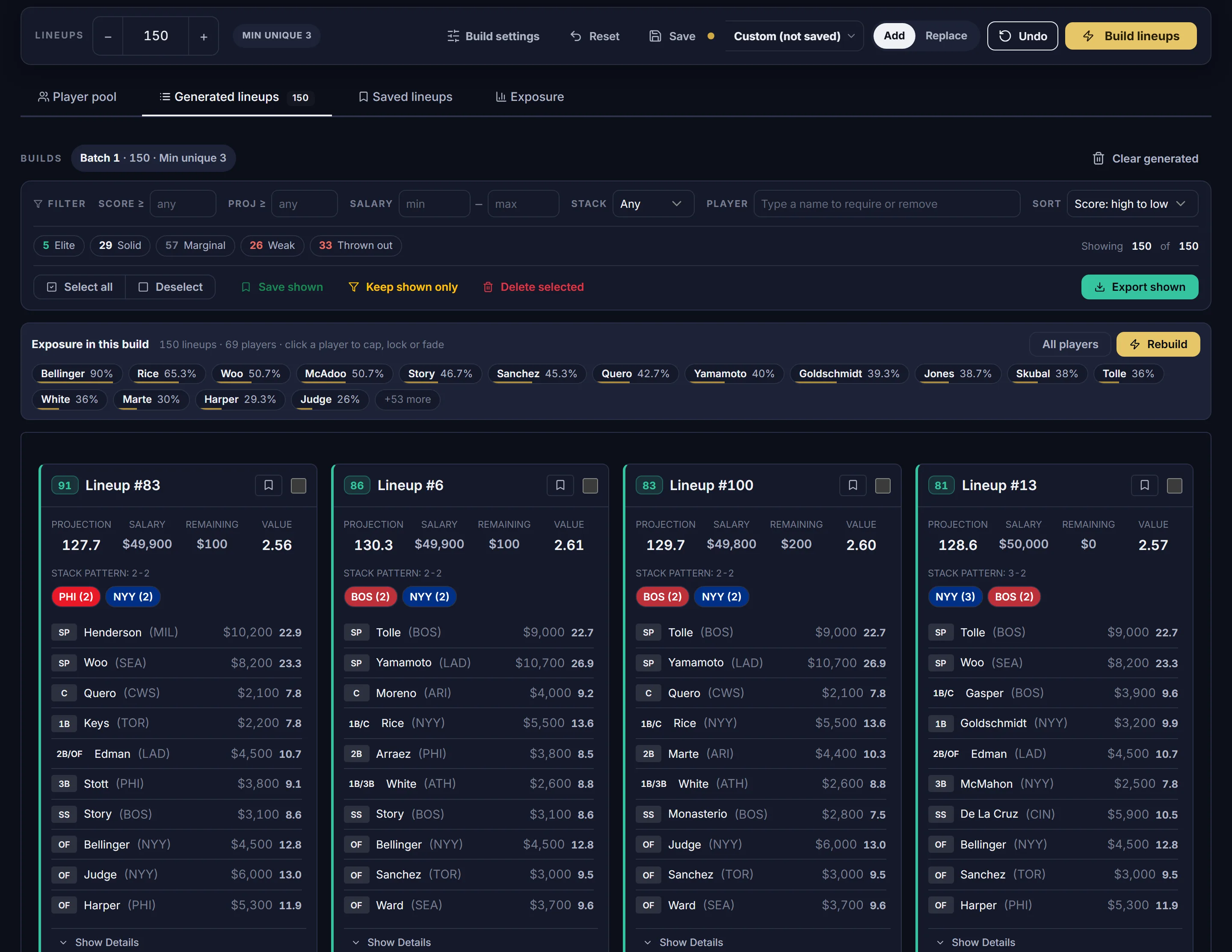Tick the selection checkbox on Lineup #13
This screenshot has width=1232, height=952.
click(x=1174, y=485)
